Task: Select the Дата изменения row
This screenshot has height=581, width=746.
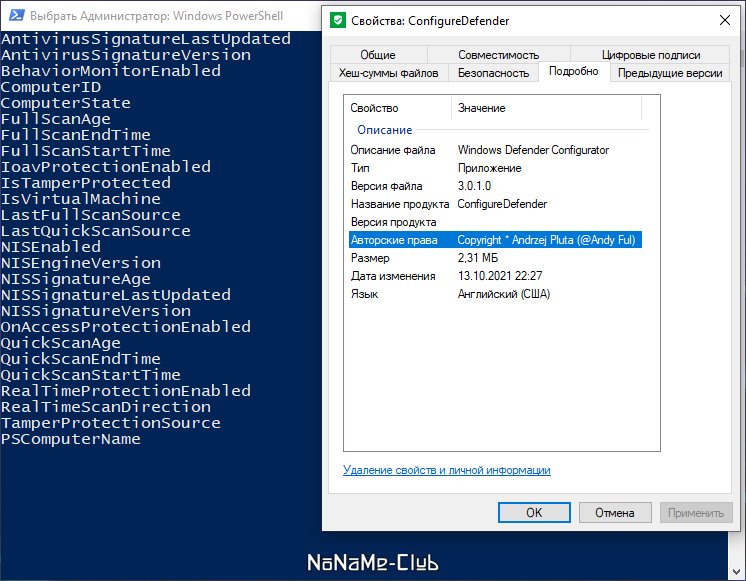Action: pos(495,276)
